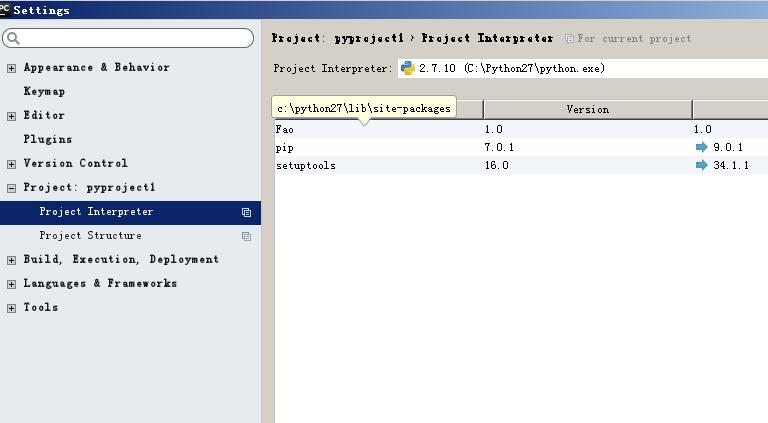Click Project: pyproject1 in breadcrumb

(x=337, y=38)
